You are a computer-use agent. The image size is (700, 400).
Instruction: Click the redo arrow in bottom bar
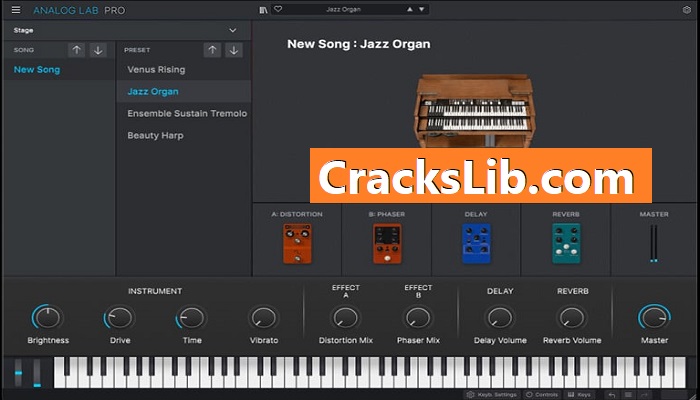(x=644, y=395)
